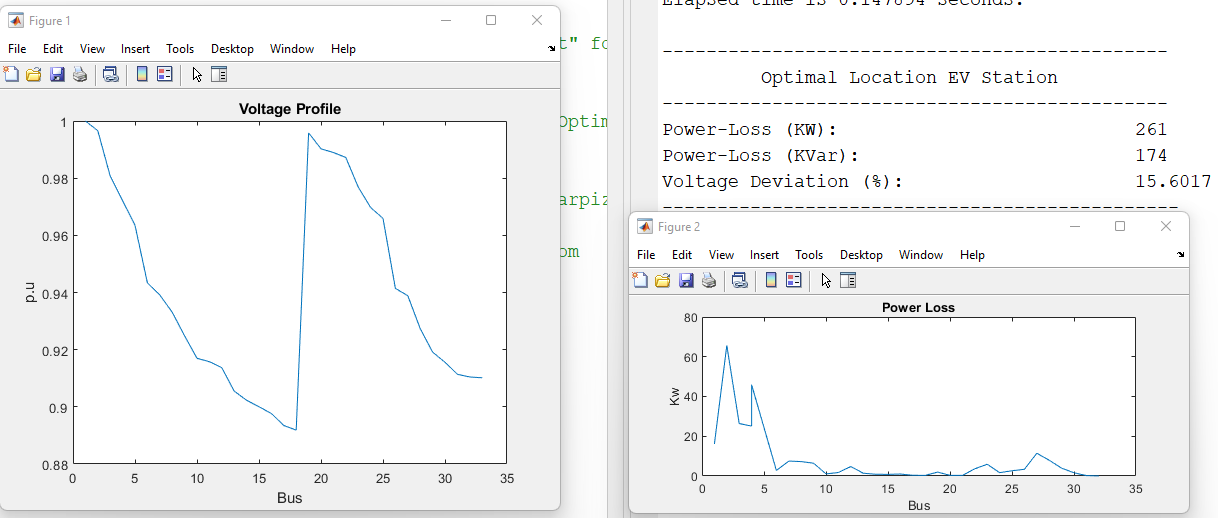
Task: Open Insert menu in Figure 1
Action: coord(136,49)
